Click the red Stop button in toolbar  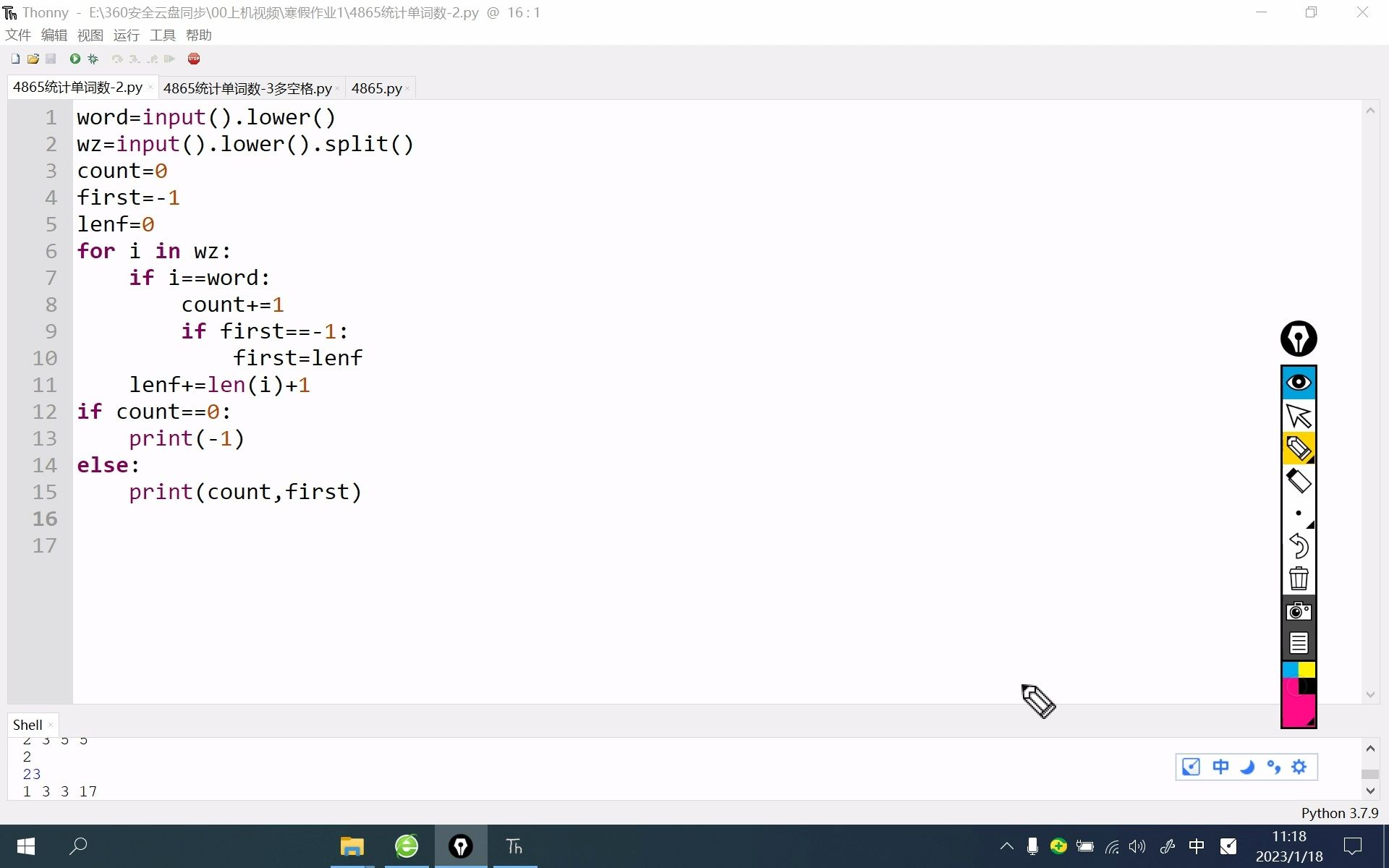click(193, 59)
